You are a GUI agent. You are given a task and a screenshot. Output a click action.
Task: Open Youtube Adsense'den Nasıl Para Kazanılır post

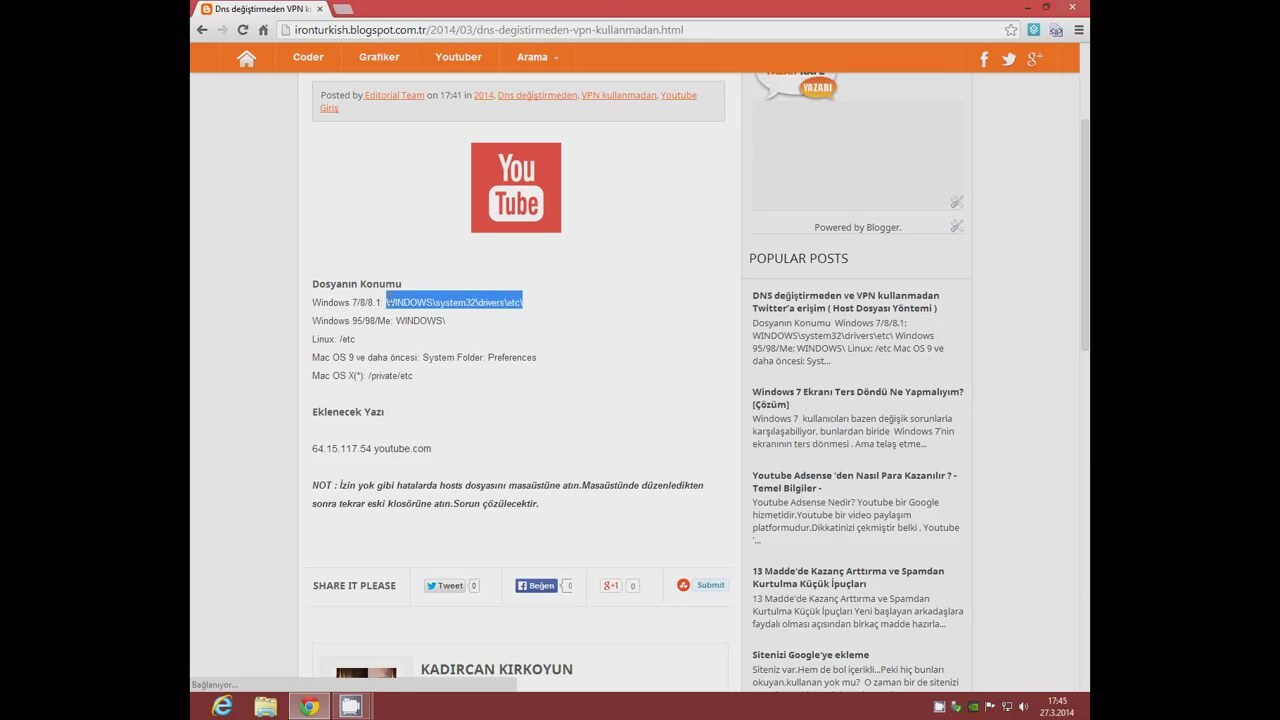point(855,482)
